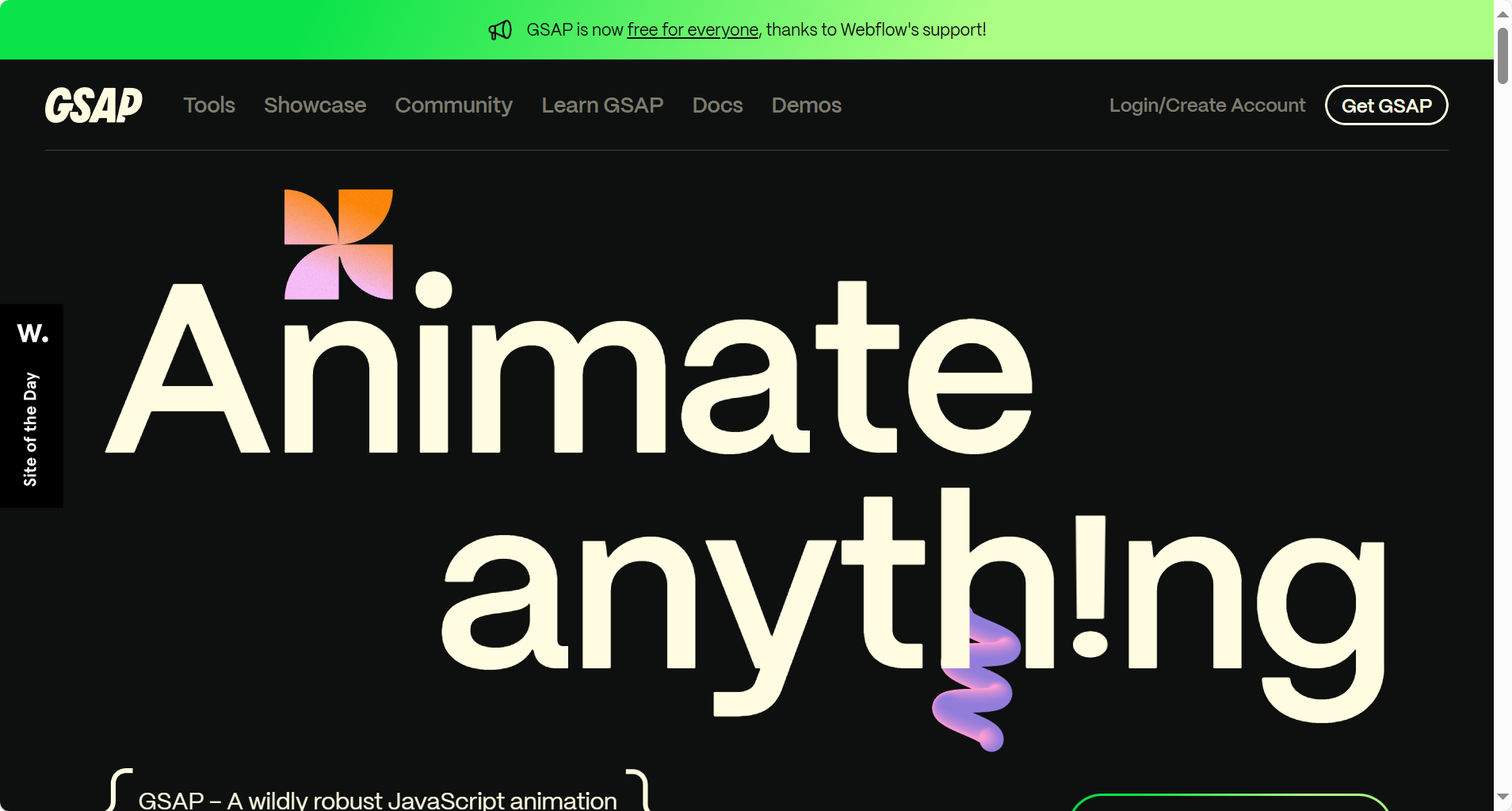Open the Community menu

point(453,105)
